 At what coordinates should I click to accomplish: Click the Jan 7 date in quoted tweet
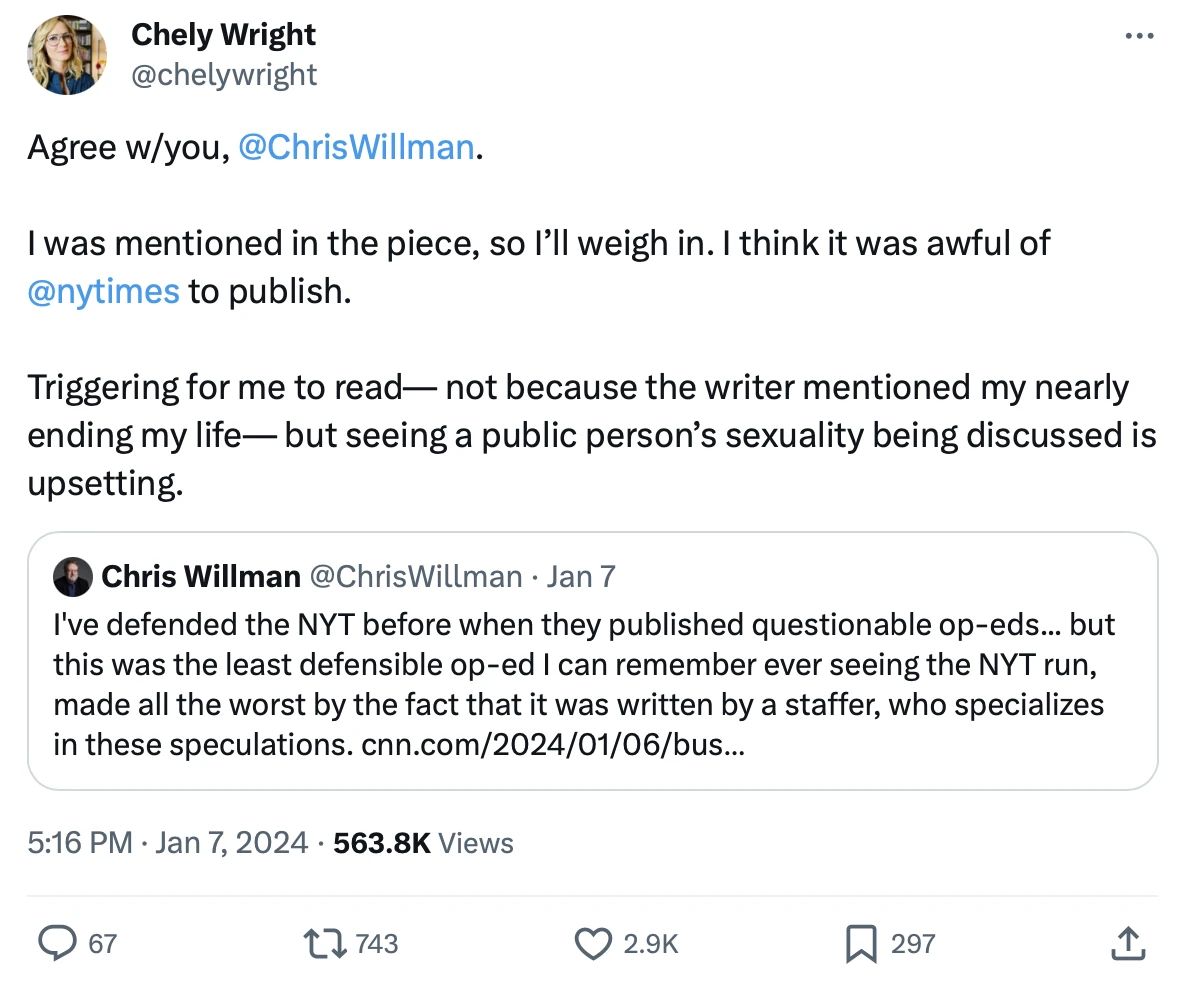click(581, 577)
